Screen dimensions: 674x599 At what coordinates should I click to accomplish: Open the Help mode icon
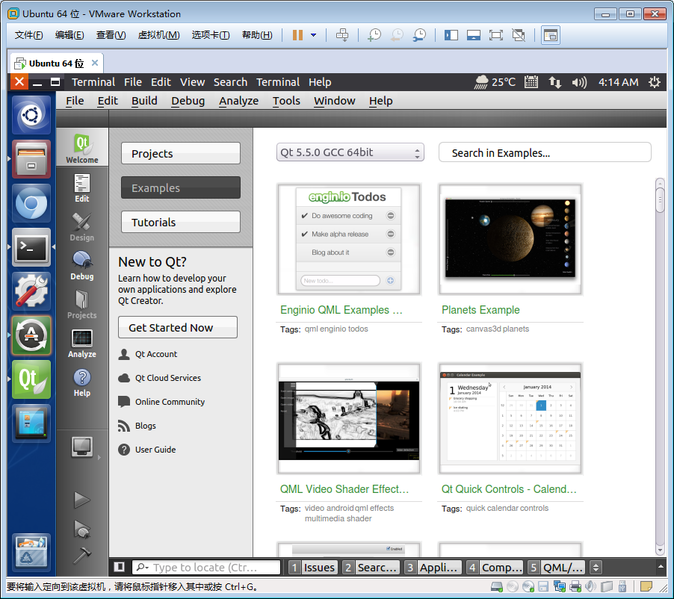click(x=82, y=381)
